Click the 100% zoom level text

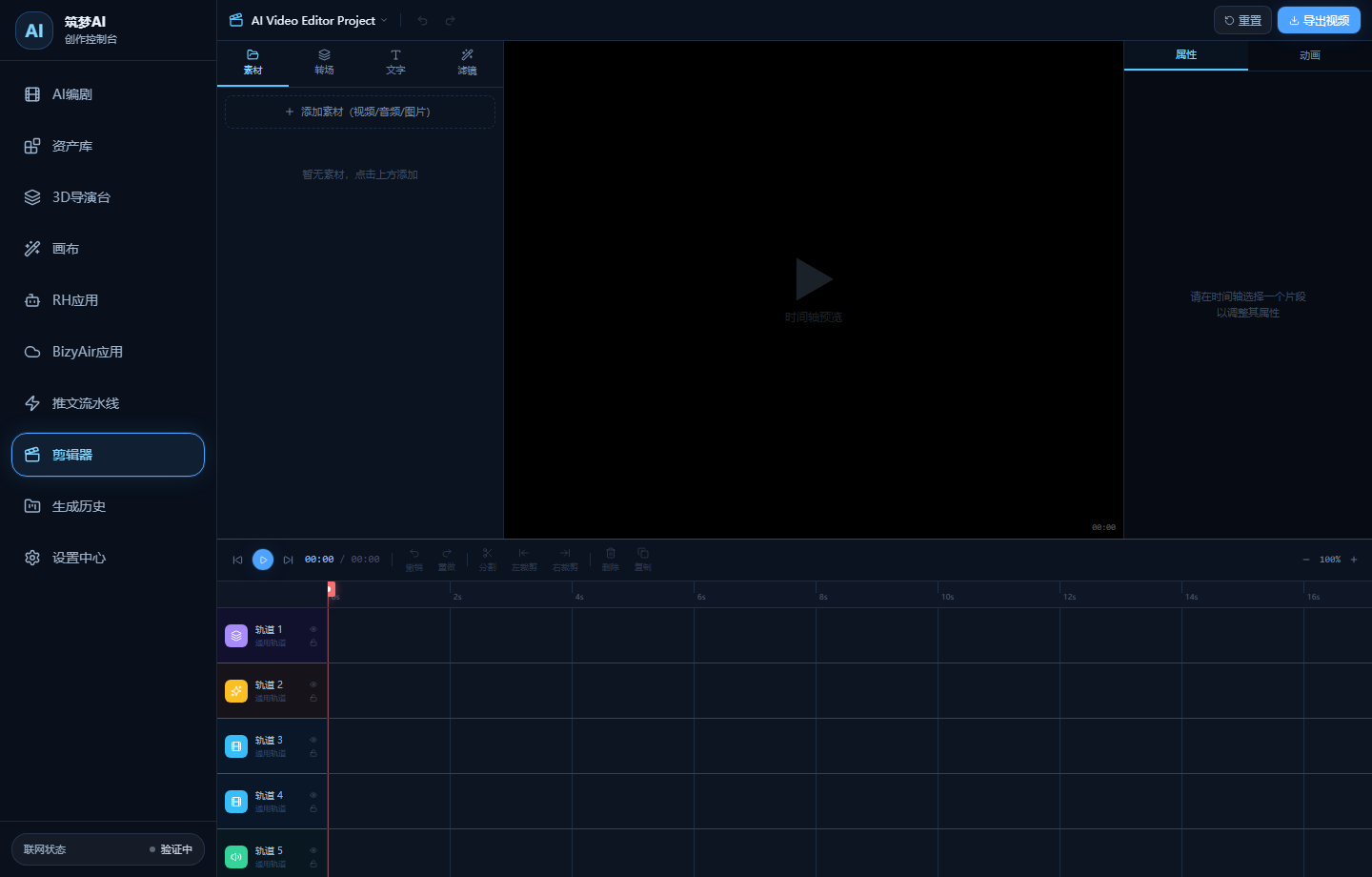(1330, 560)
